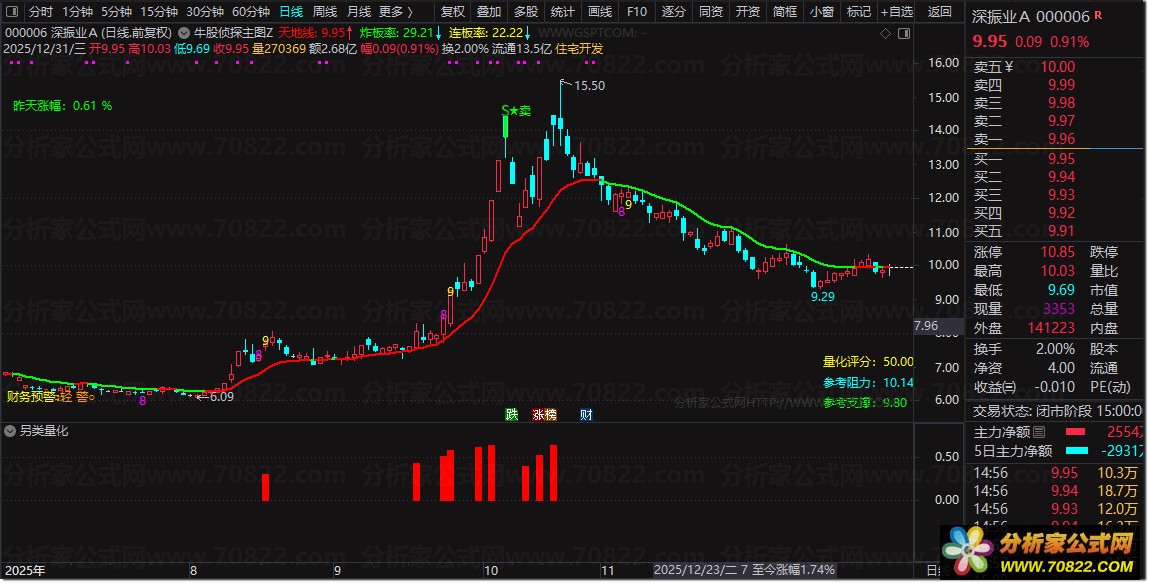Image resolution: width=1150 pixels, height=583 pixels.
Task: Click the 逐分 toolbar button
Action: [x=673, y=12]
